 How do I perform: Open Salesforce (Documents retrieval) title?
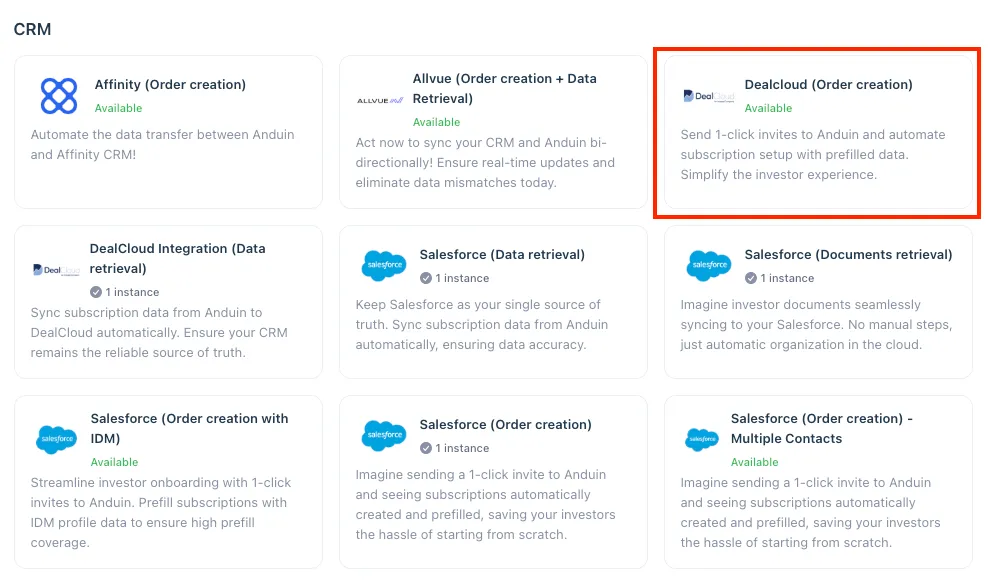click(849, 255)
